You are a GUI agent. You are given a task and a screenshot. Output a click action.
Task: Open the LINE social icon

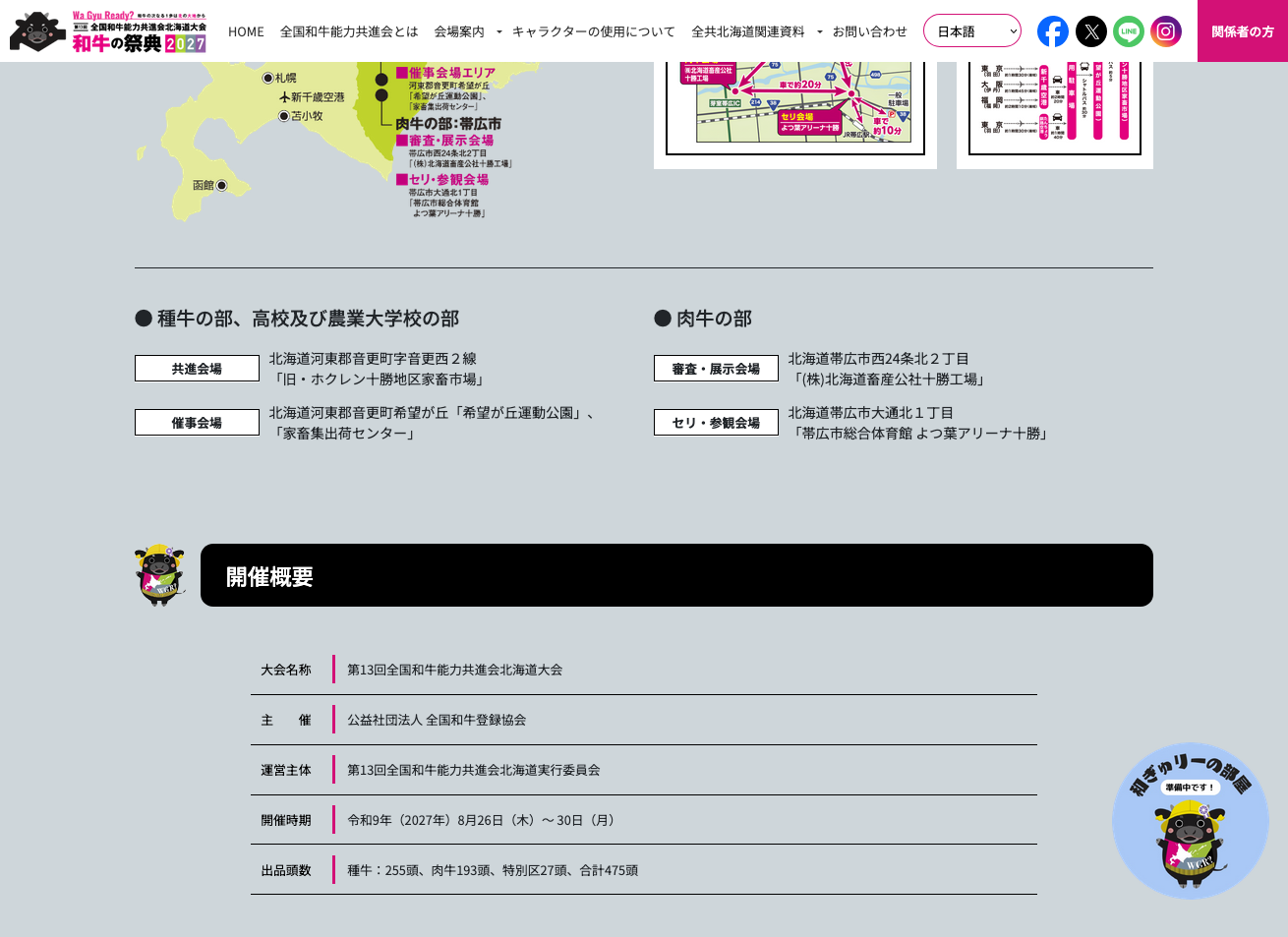coord(1128,31)
